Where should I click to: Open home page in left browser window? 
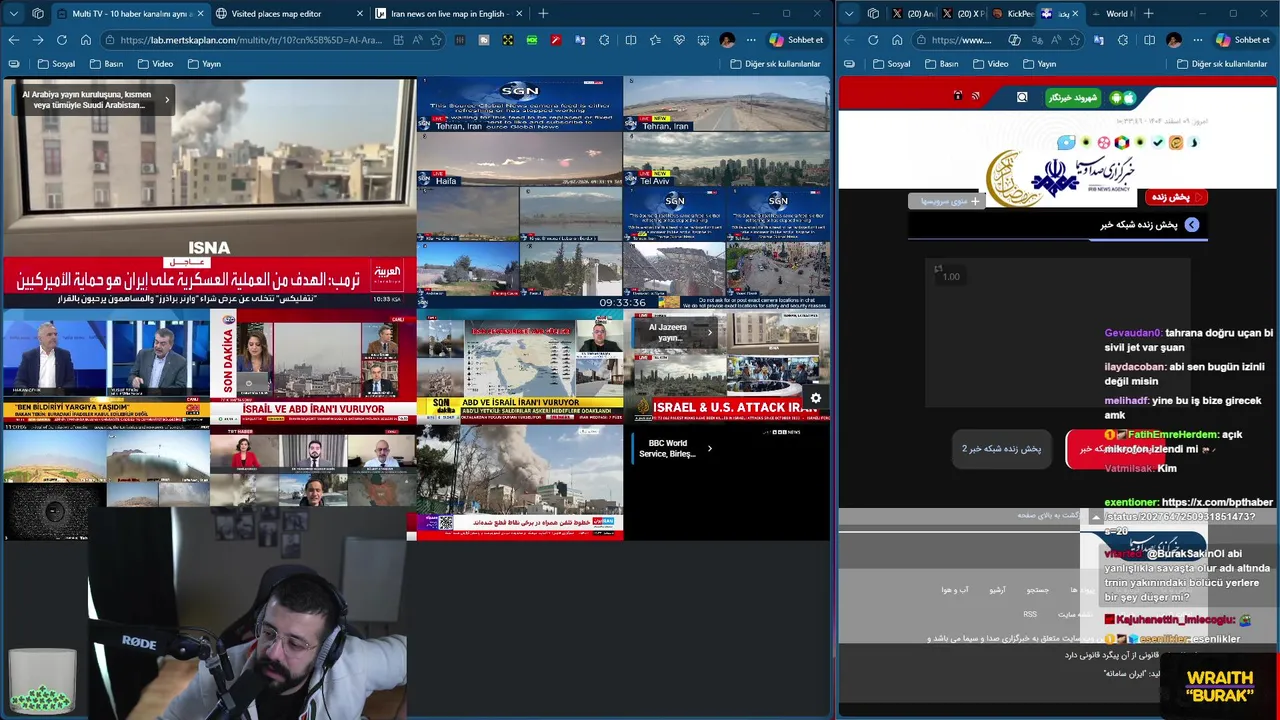tap(86, 40)
